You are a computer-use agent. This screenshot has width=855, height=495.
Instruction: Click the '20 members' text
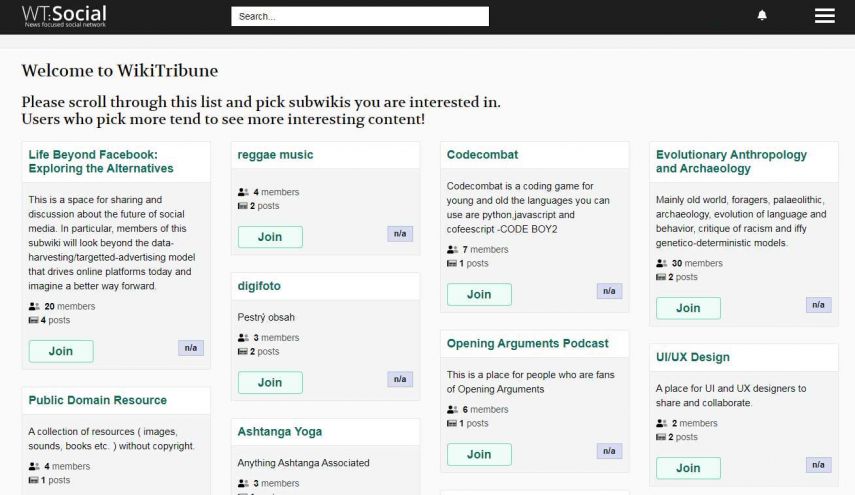70,306
